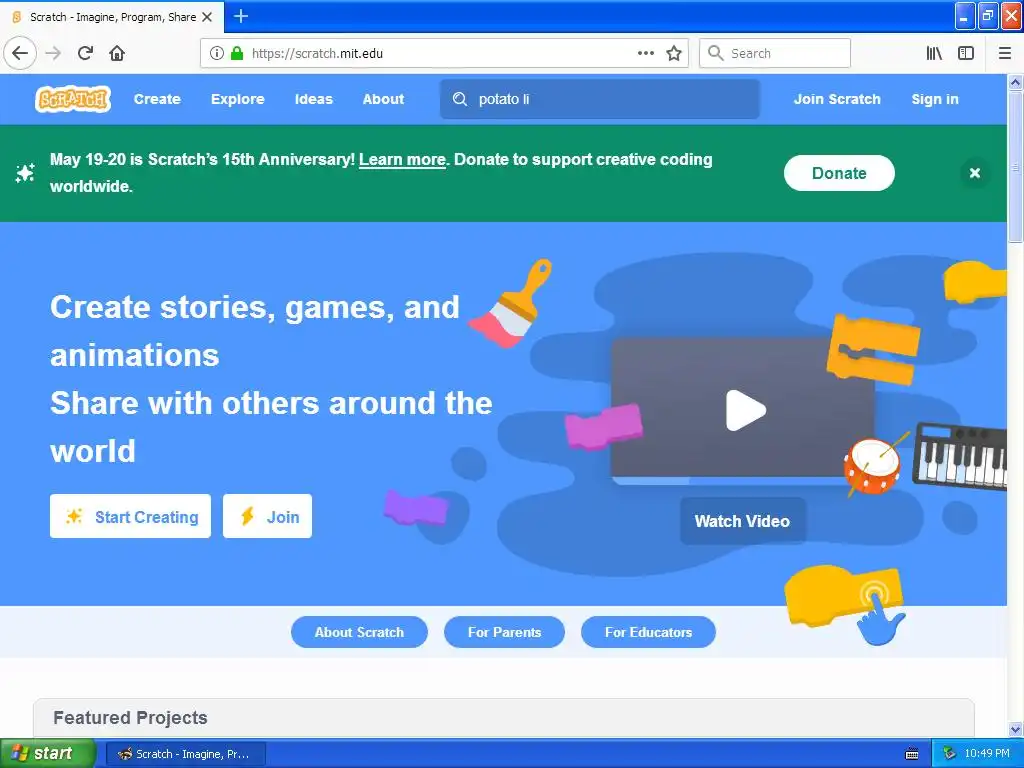This screenshot has height=768, width=1024.
Task: Click the Scratch search field containing potato li
Action: coord(600,99)
